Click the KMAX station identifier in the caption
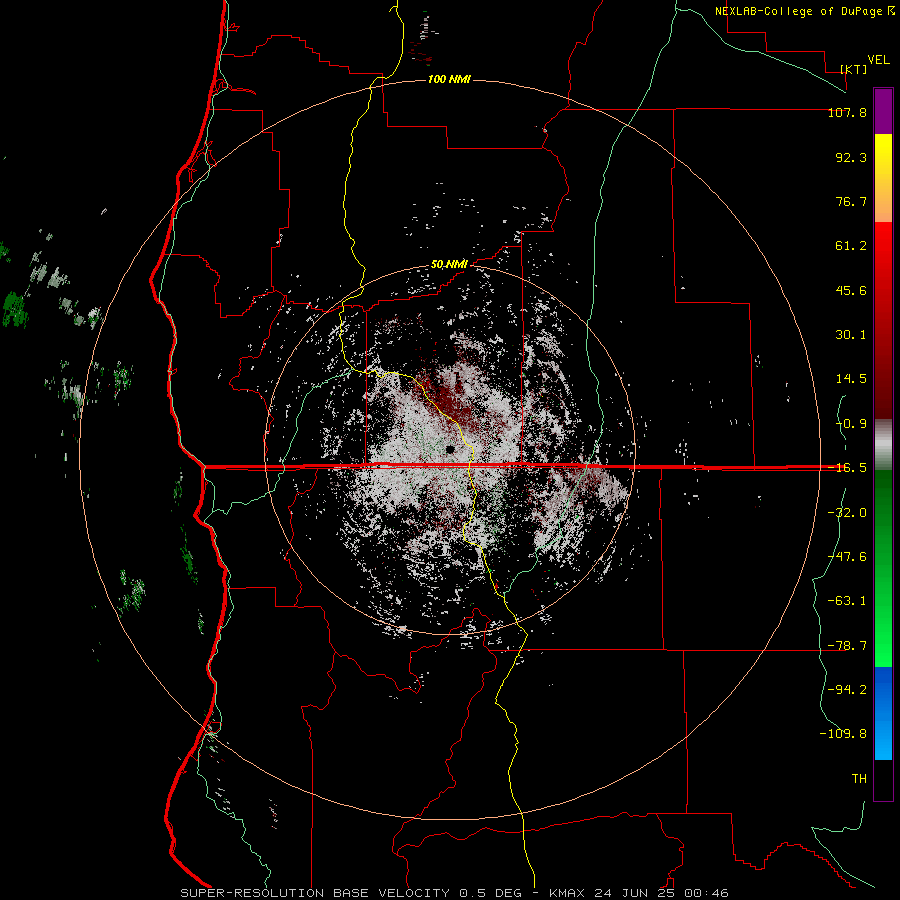Screen dimensions: 900x900 [569, 893]
